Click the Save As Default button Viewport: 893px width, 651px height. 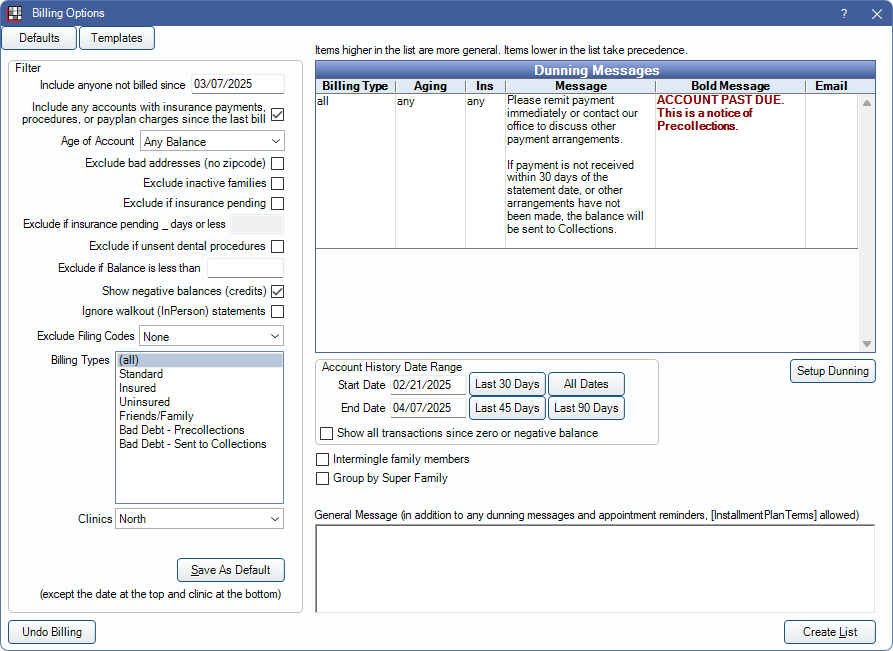pyautogui.click(x=231, y=570)
